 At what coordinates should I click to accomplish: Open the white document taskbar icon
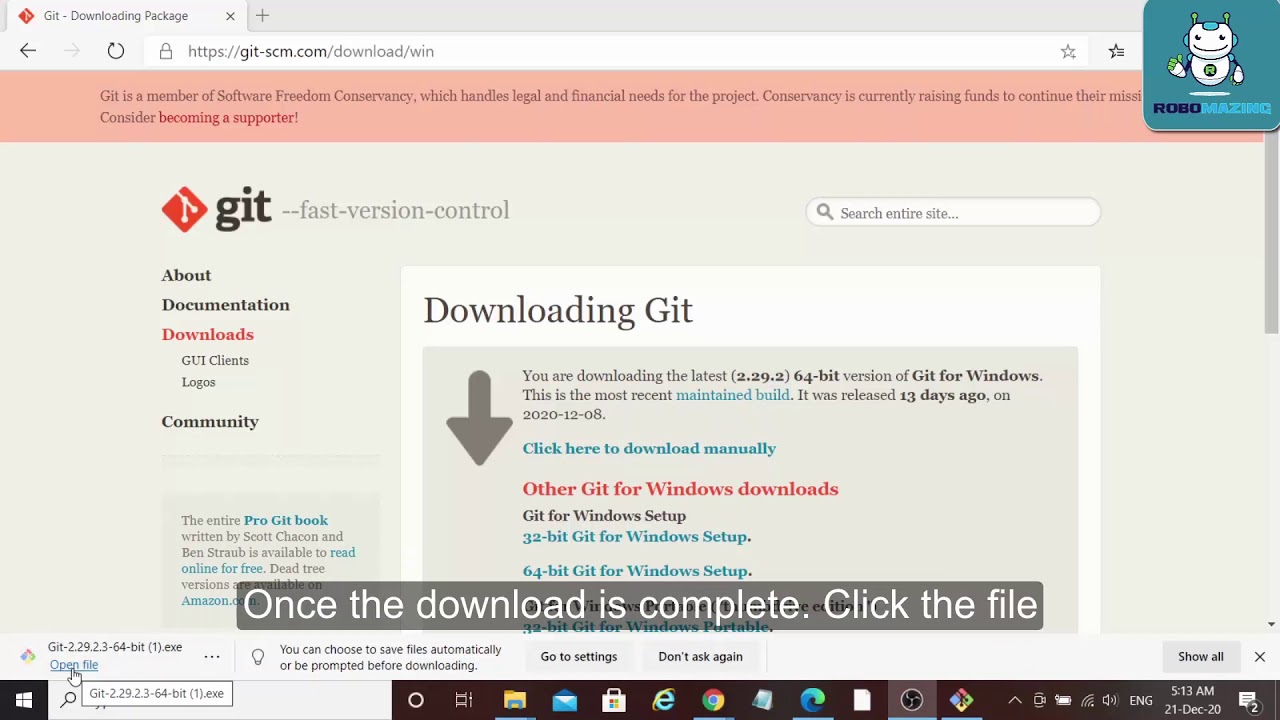862,700
